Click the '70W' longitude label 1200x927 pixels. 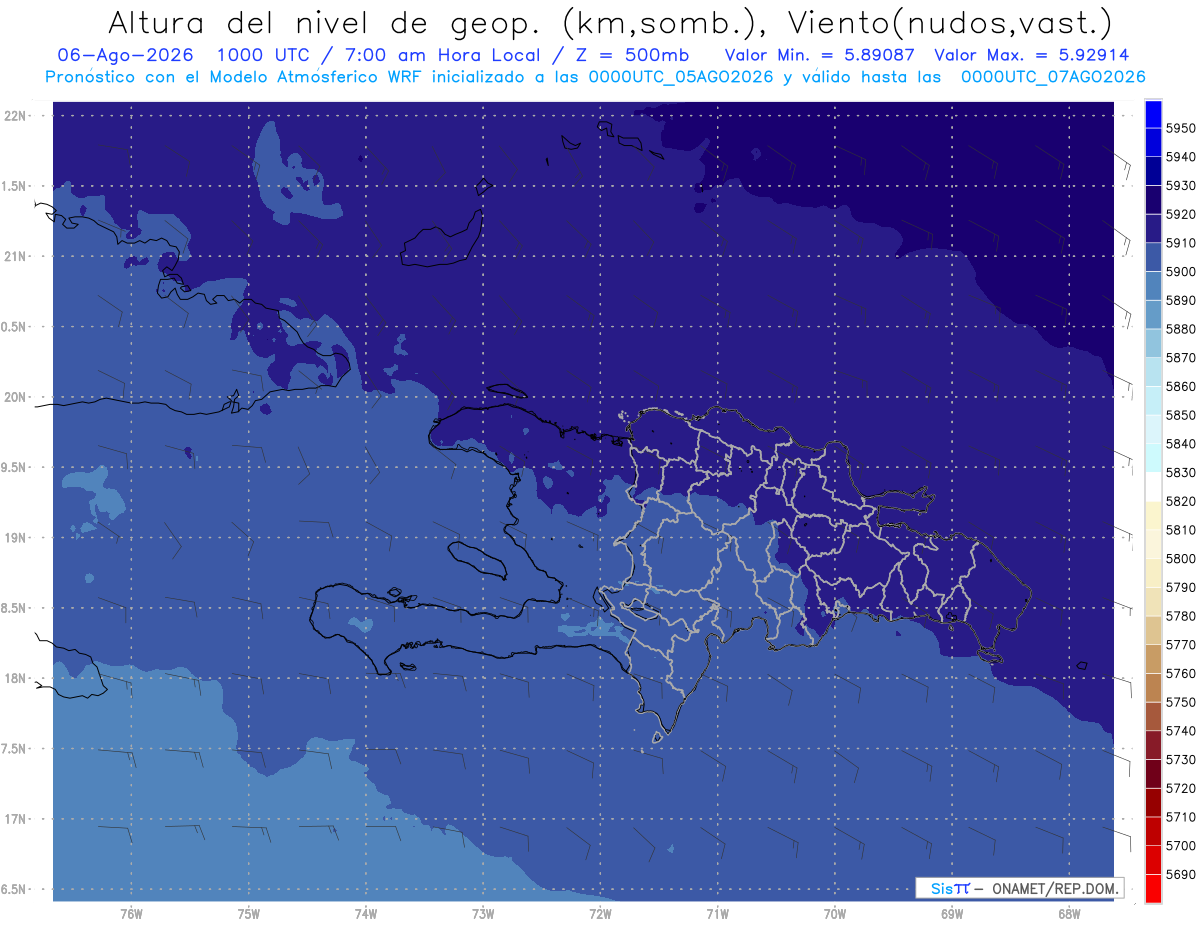(835, 913)
